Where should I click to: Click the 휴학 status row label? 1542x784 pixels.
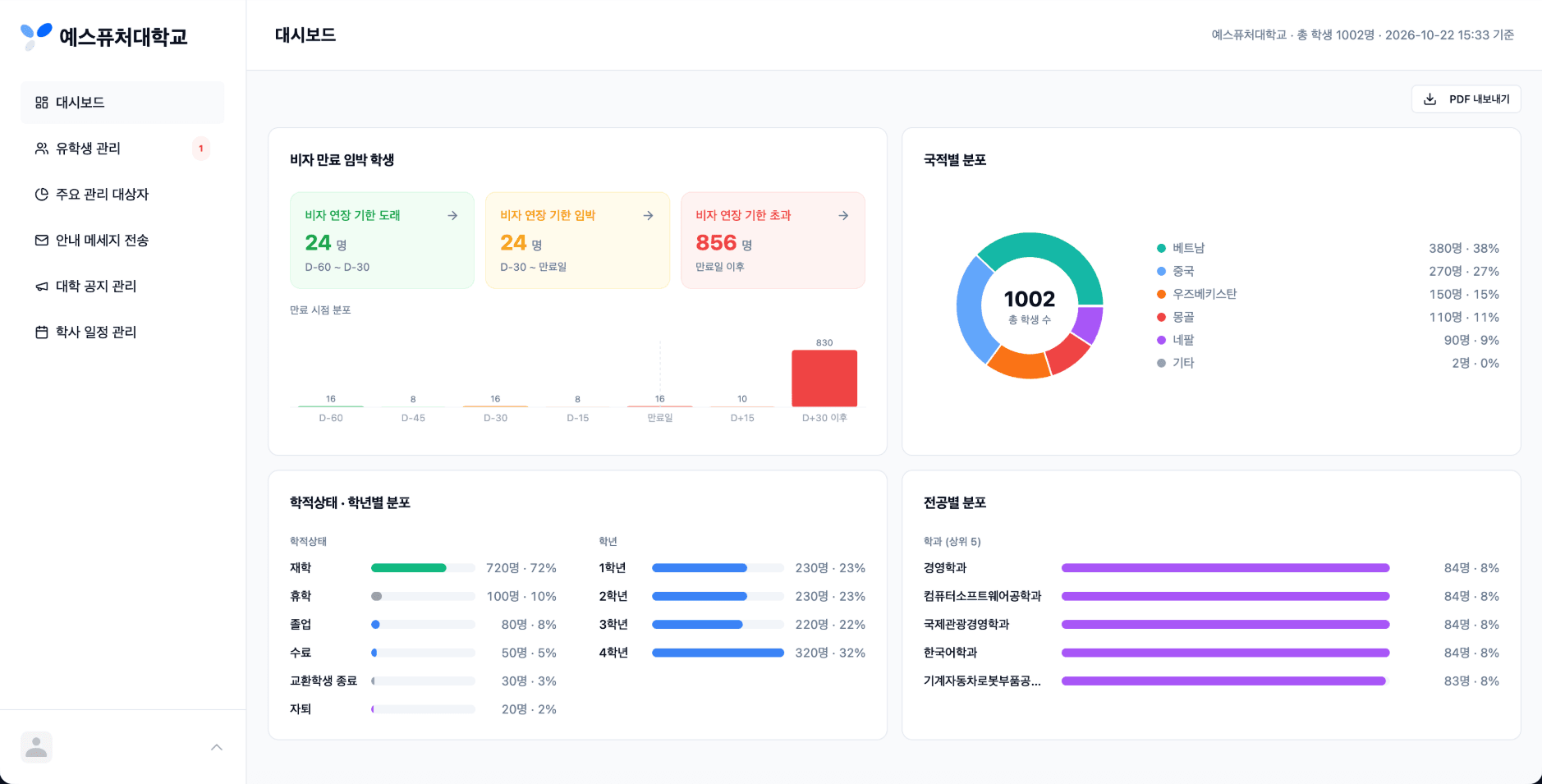pyautogui.click(x=301, y=596)
